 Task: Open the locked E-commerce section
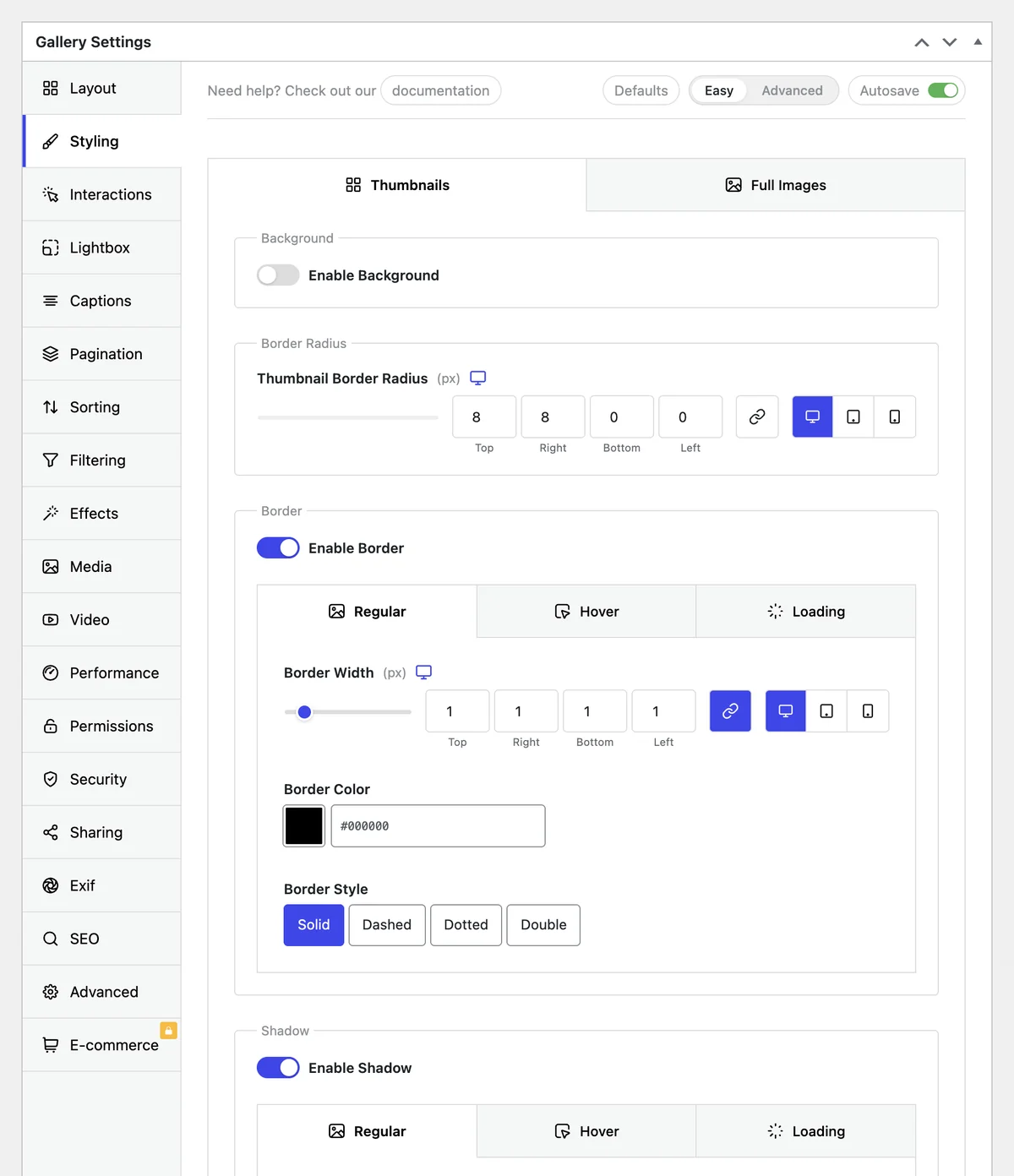tap(101, 1046)
